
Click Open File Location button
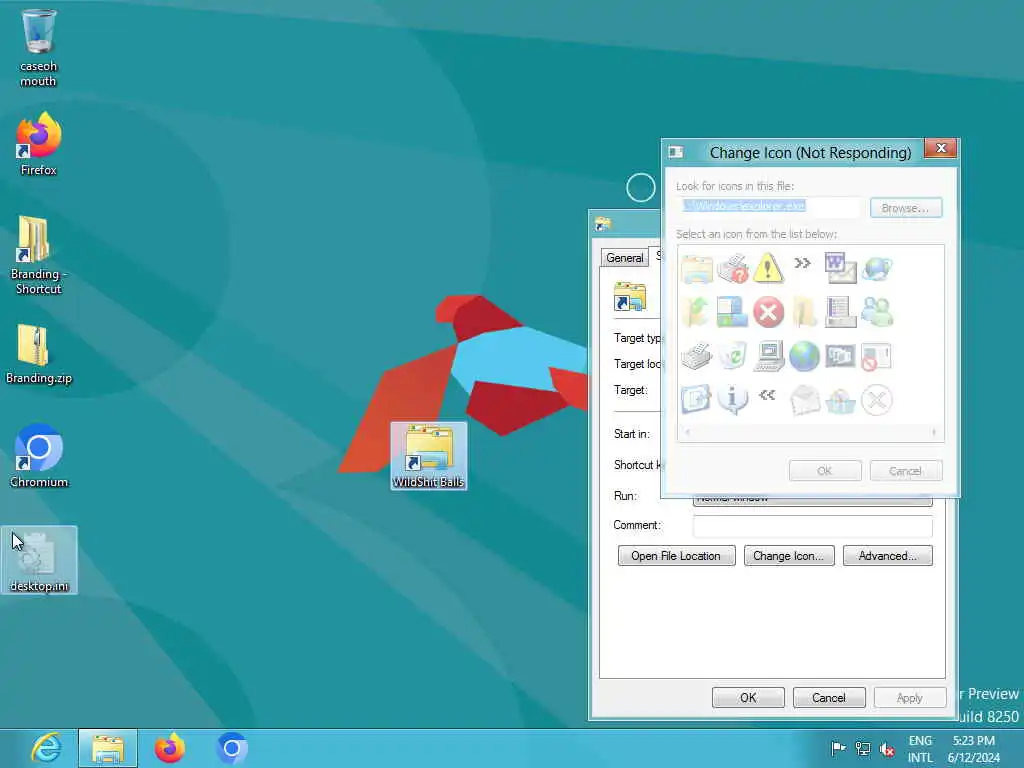pos(676,556)
